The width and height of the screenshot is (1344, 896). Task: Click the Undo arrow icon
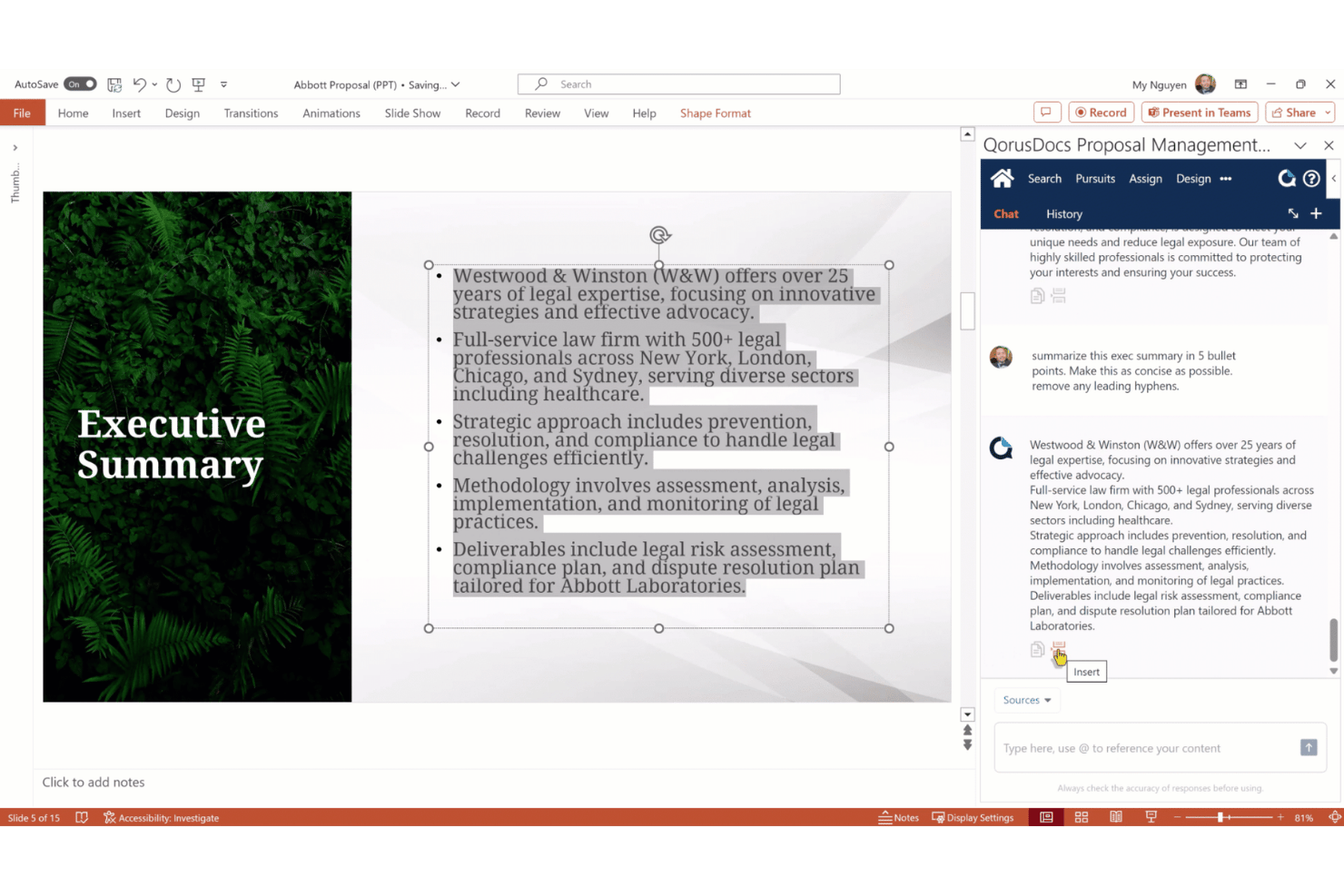(140, 84)
